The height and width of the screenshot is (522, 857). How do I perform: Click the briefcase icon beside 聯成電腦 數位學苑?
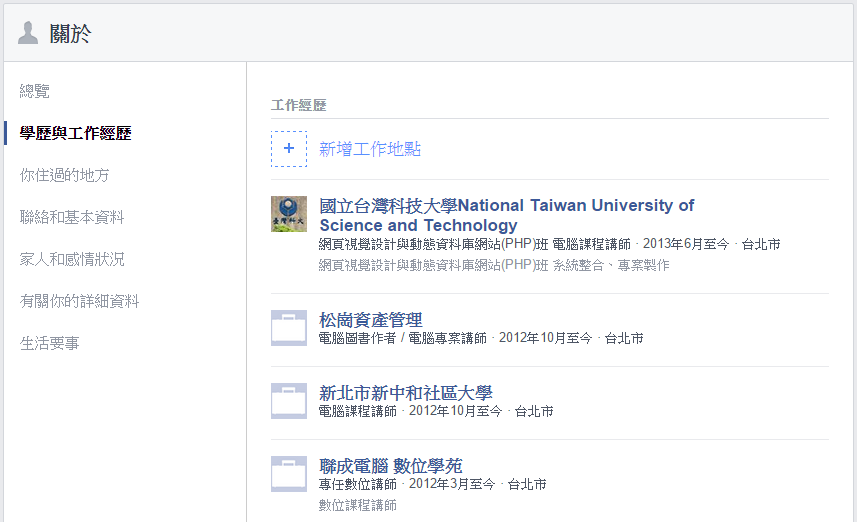click(289, 474)
